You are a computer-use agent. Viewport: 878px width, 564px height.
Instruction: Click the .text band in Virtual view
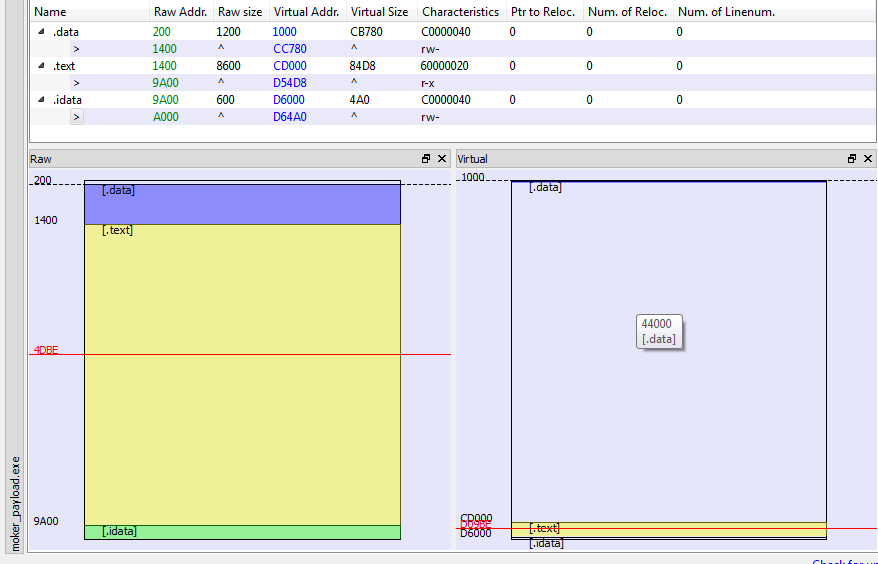point(668,528)
